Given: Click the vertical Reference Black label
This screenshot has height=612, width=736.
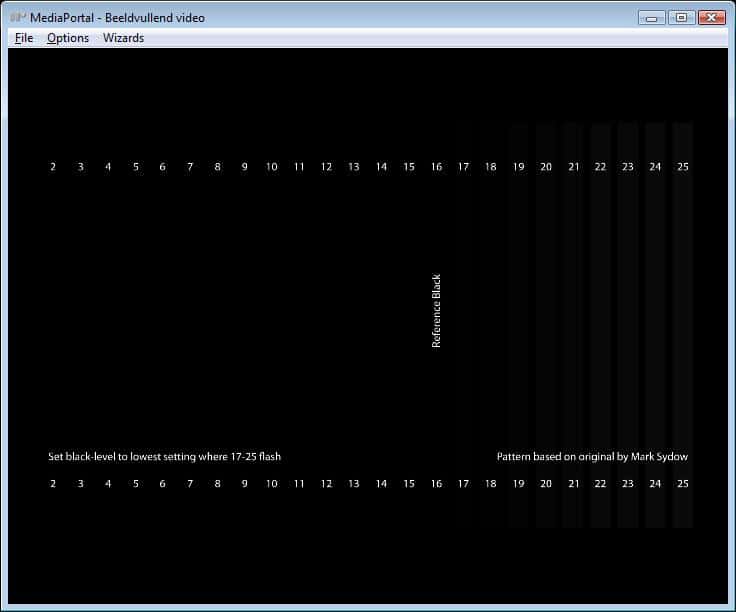Looking at the screenshot, I should 436,311.
